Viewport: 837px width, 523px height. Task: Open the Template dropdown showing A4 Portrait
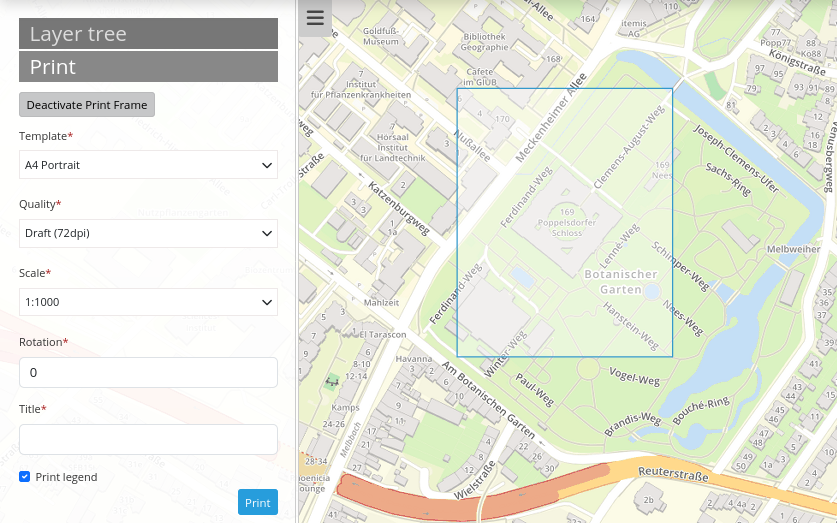click(148, 165)
